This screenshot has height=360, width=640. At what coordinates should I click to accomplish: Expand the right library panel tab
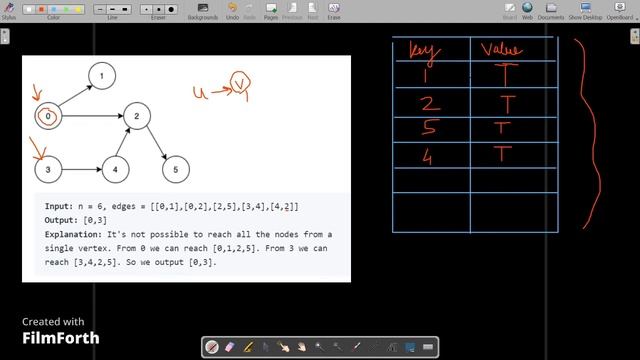(x=635, y=36)
